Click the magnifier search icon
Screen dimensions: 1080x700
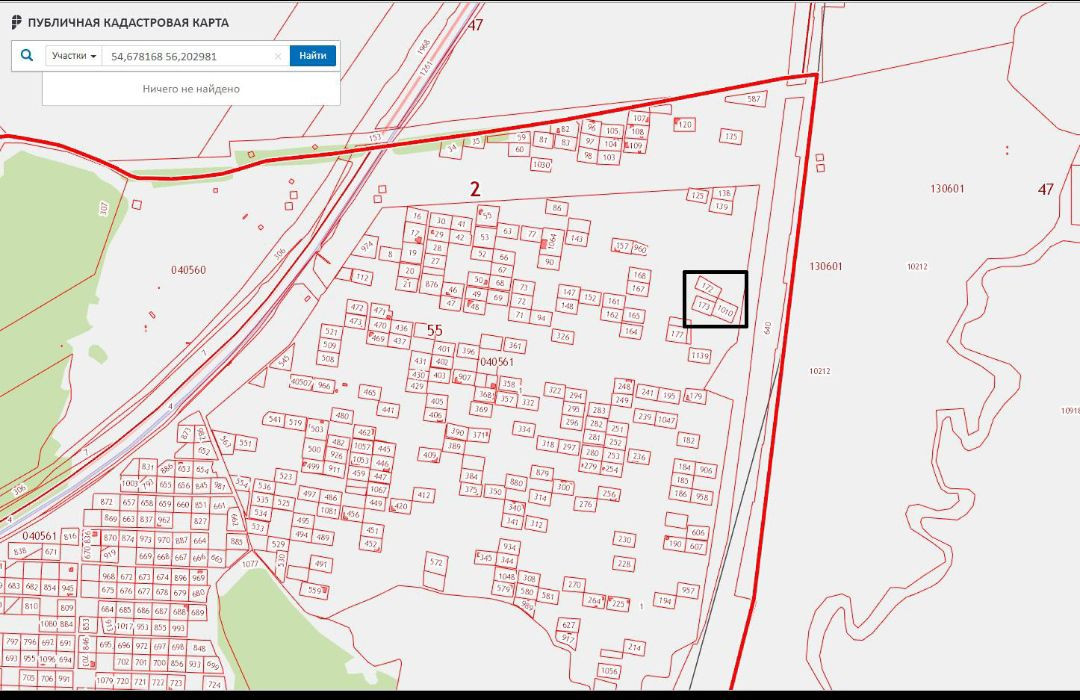[27, 56]
